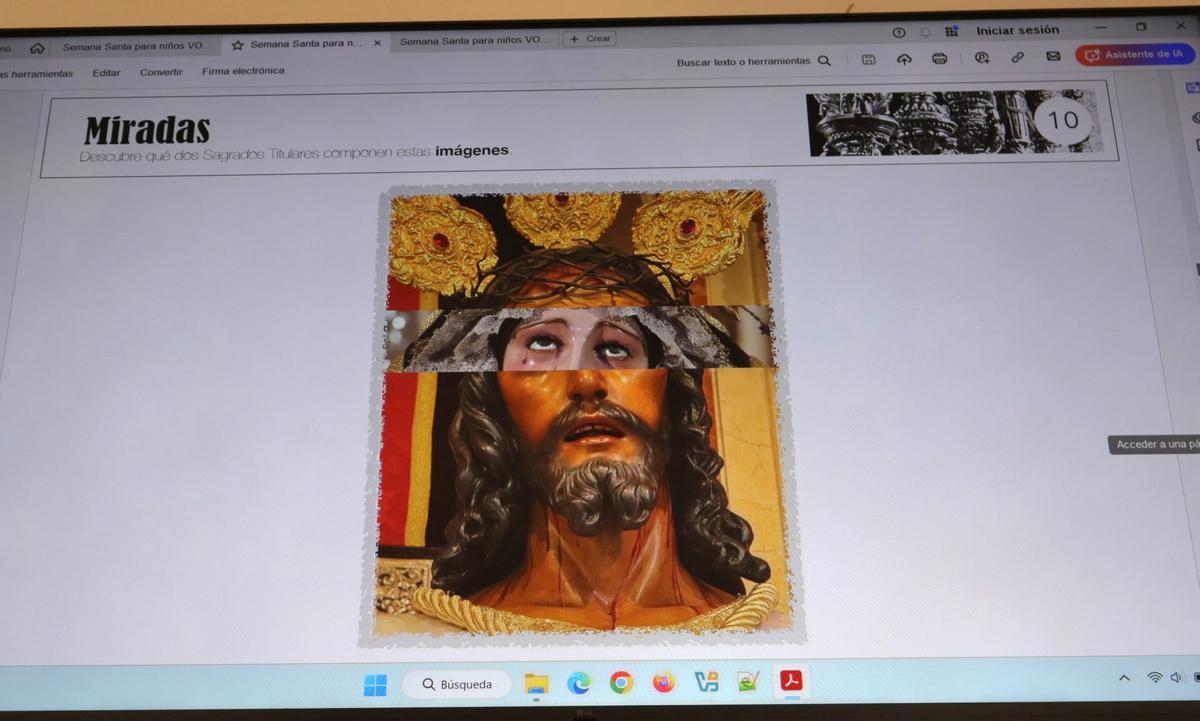Click Iniciar sesión

(x=1017, y=30)
